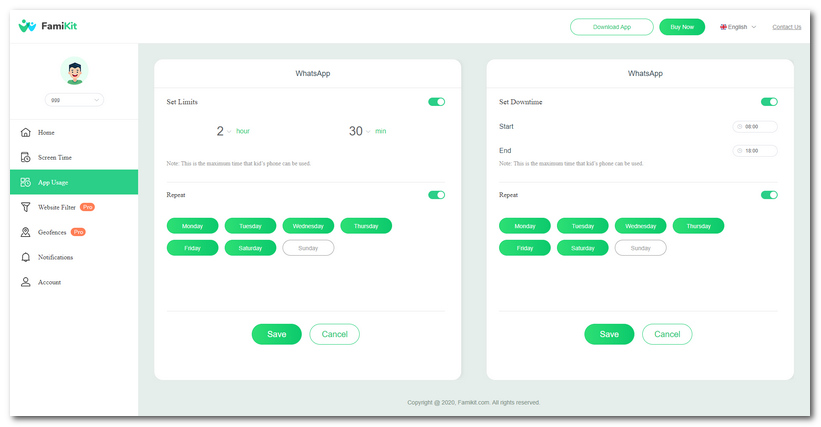The image size is (821, 427).
Task: Toggle Thursday in Set Downtime card
Action: pyautogui.click(x=698, y=226)
